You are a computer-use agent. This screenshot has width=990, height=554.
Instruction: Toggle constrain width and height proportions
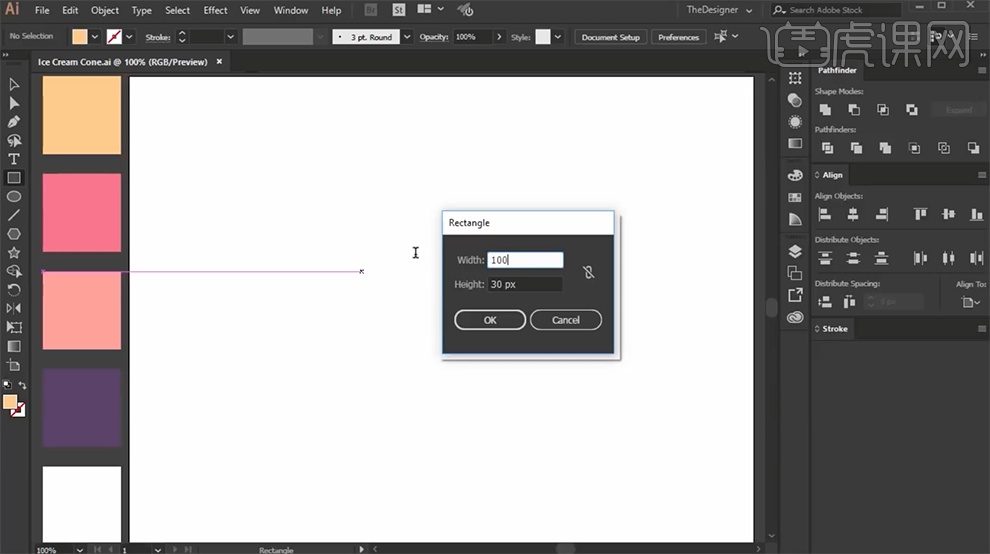[x=588, y=272]
